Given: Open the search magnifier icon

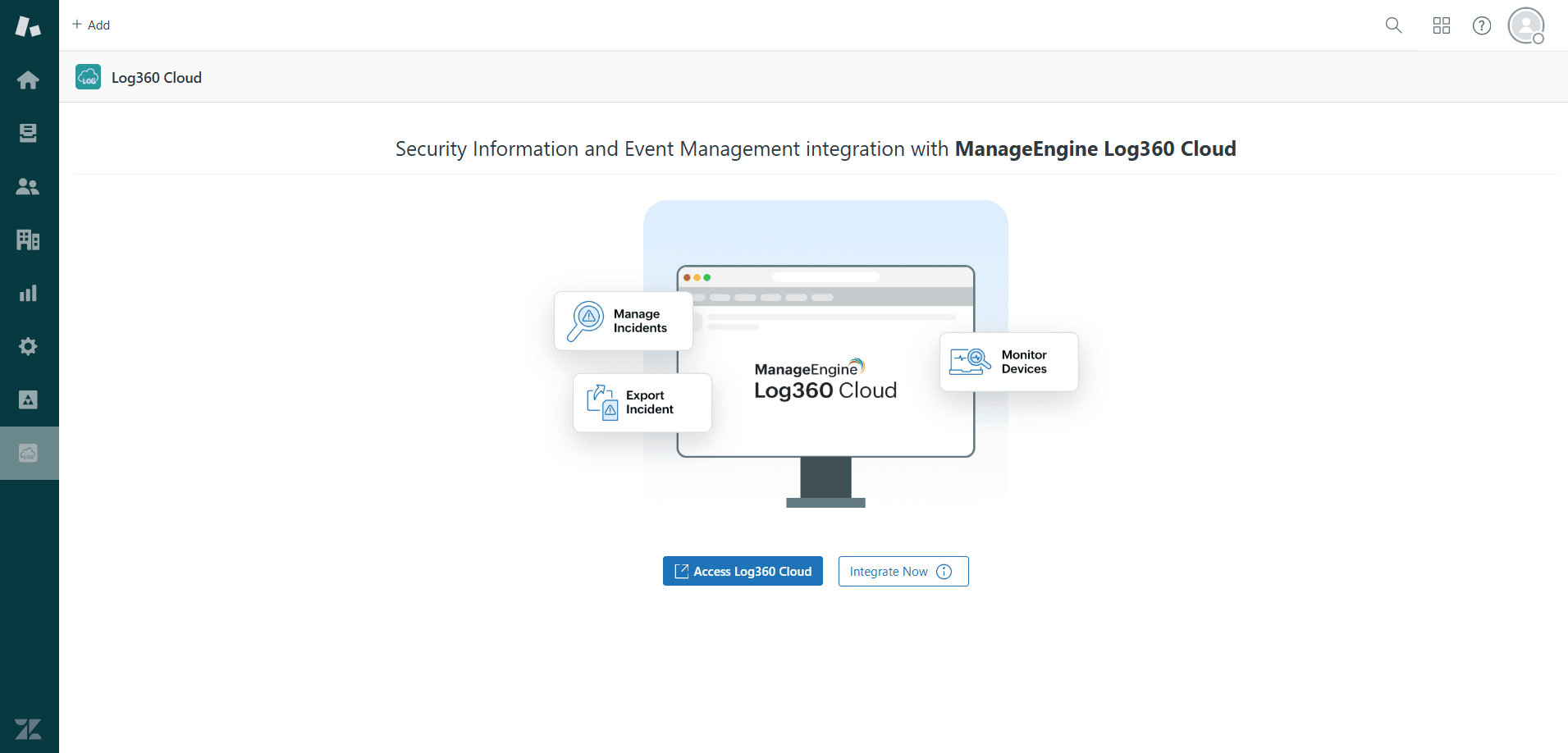Looking at the screenshot, I should coord(1393,25).
